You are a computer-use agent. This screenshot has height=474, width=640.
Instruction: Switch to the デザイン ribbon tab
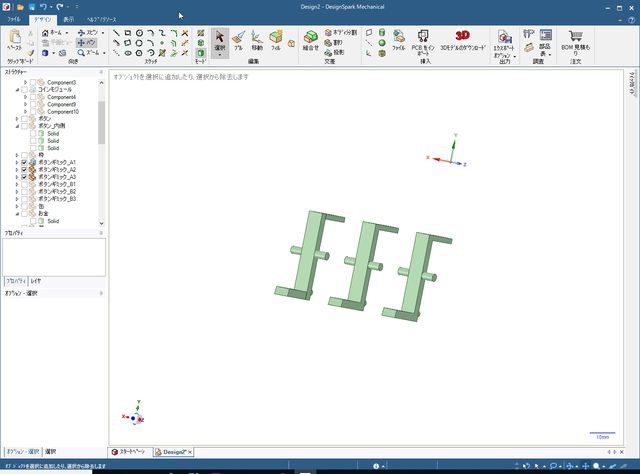pyautogui.click(x=42, y=19)
